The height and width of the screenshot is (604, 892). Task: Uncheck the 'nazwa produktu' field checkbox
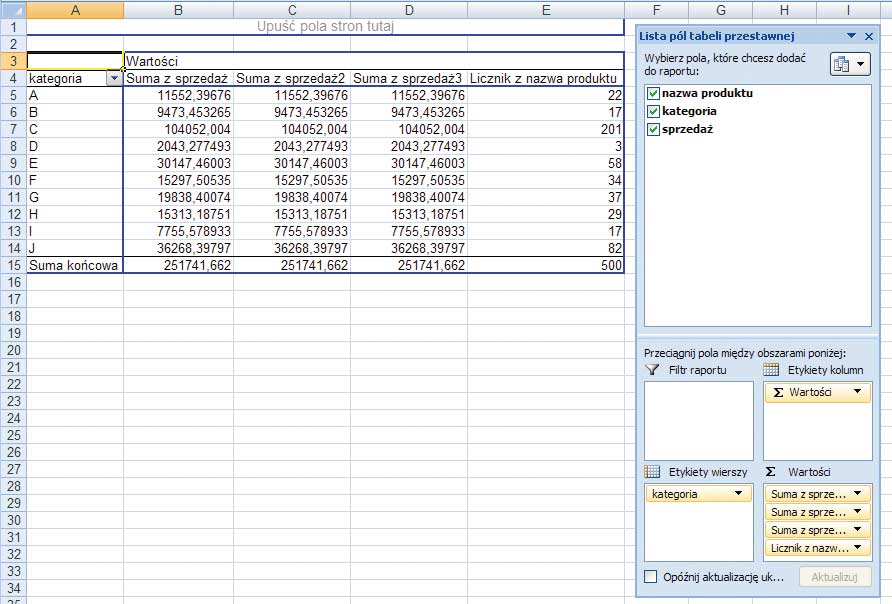[654, 93]
